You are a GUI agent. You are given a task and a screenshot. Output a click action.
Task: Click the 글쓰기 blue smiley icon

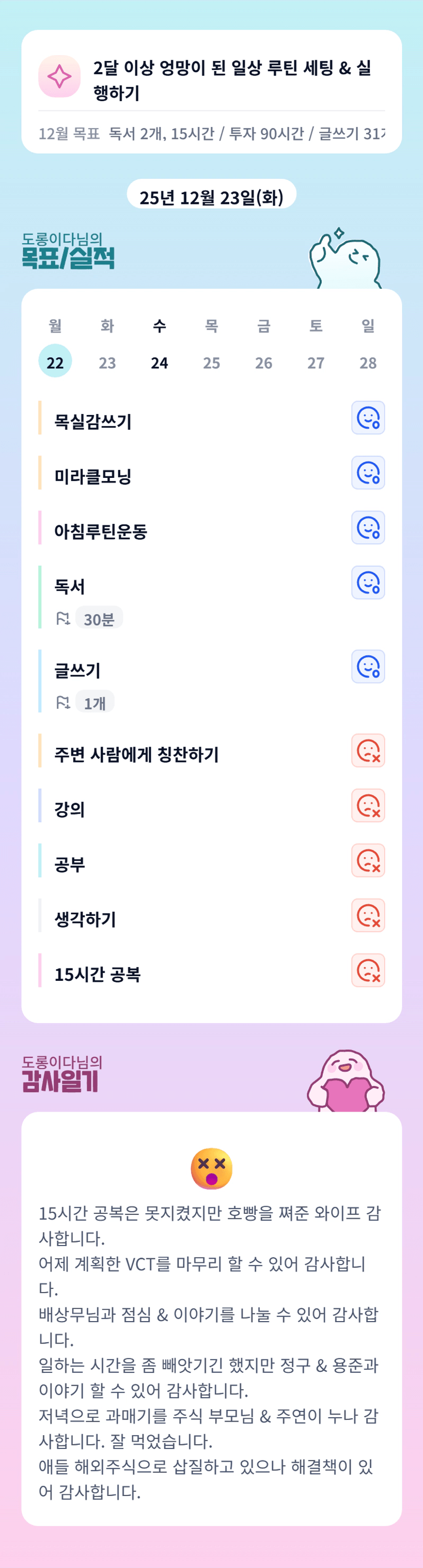[x=368, y=666]
